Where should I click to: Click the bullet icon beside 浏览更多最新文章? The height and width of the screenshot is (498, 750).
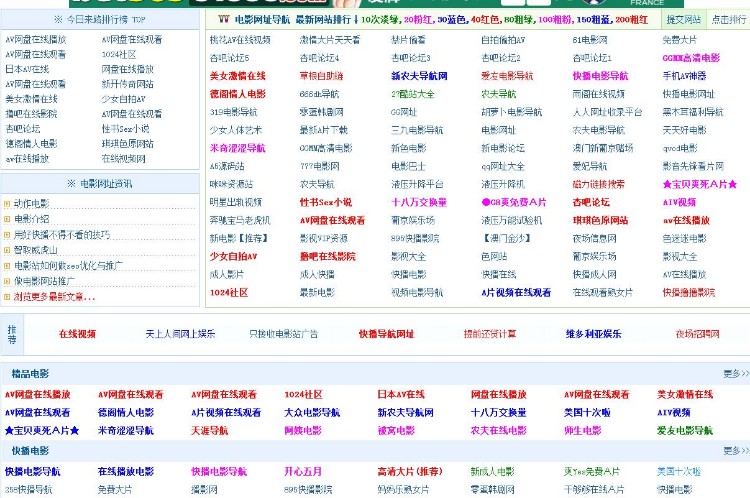7,297
